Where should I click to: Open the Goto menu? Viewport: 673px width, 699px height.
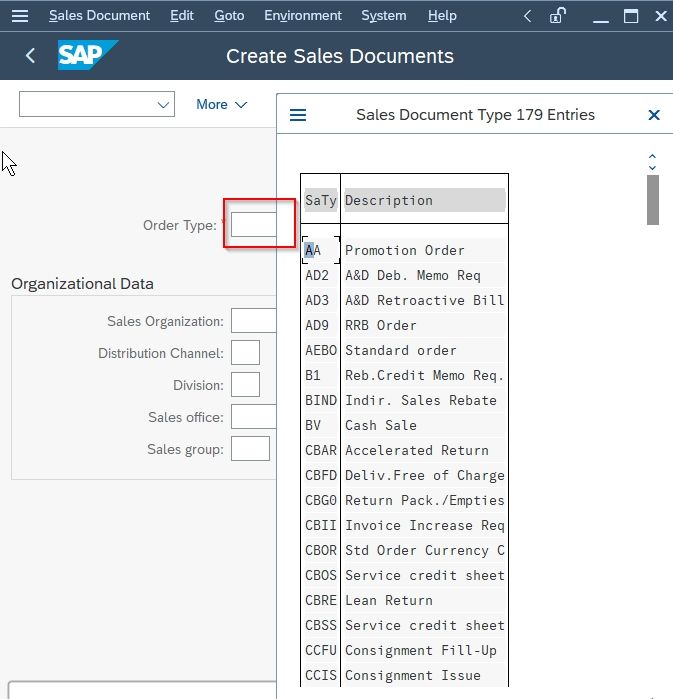(229, 16)
